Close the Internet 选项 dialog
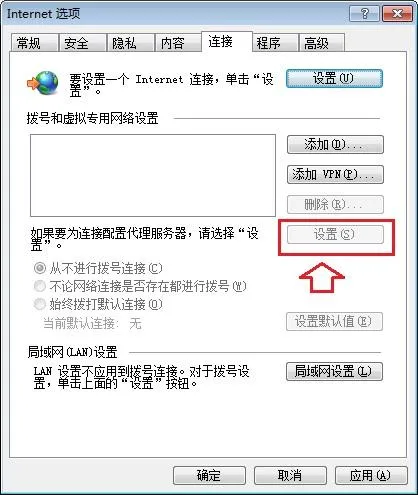The height and width of the screenshot is (495, 418). (x=397, y=14)
